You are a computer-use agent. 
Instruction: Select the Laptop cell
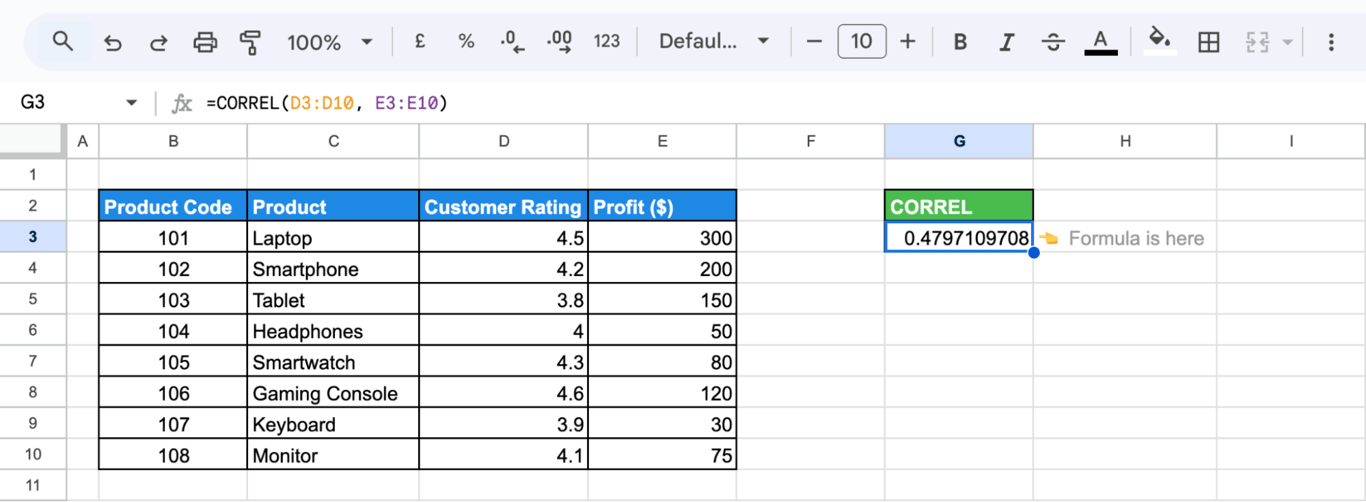point(333,237)
